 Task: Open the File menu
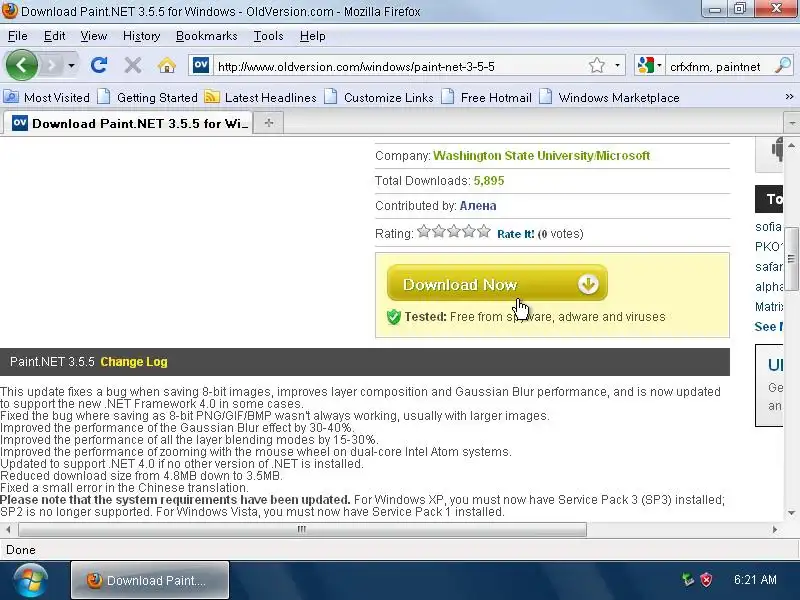17,36
